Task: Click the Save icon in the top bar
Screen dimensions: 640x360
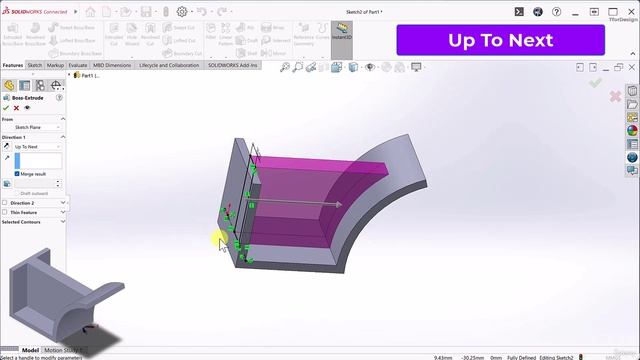Action: tap(146, 12)
